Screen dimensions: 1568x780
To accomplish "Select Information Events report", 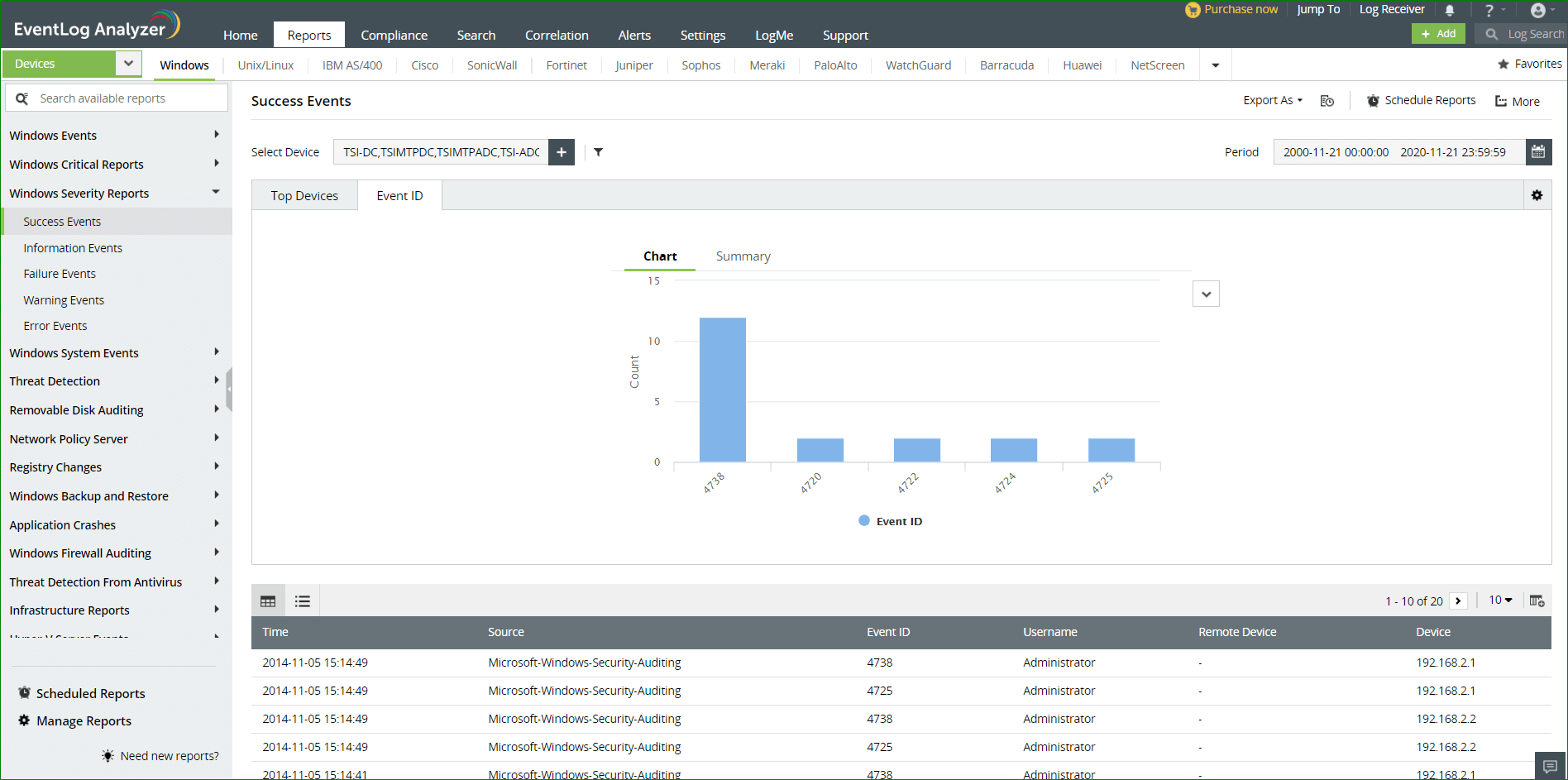I will 73,248.
